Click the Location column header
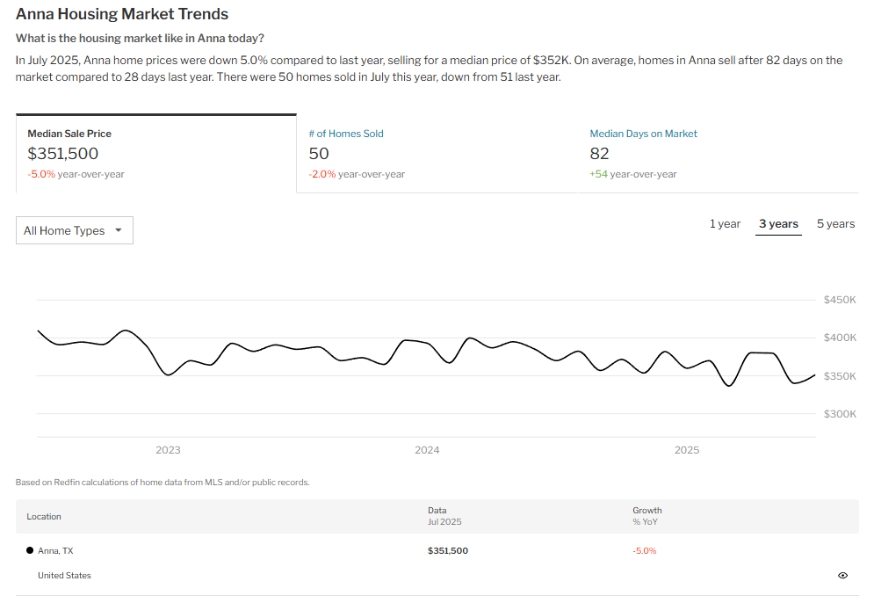The width and height of the screenshot is (874, 603). point(44,516)
